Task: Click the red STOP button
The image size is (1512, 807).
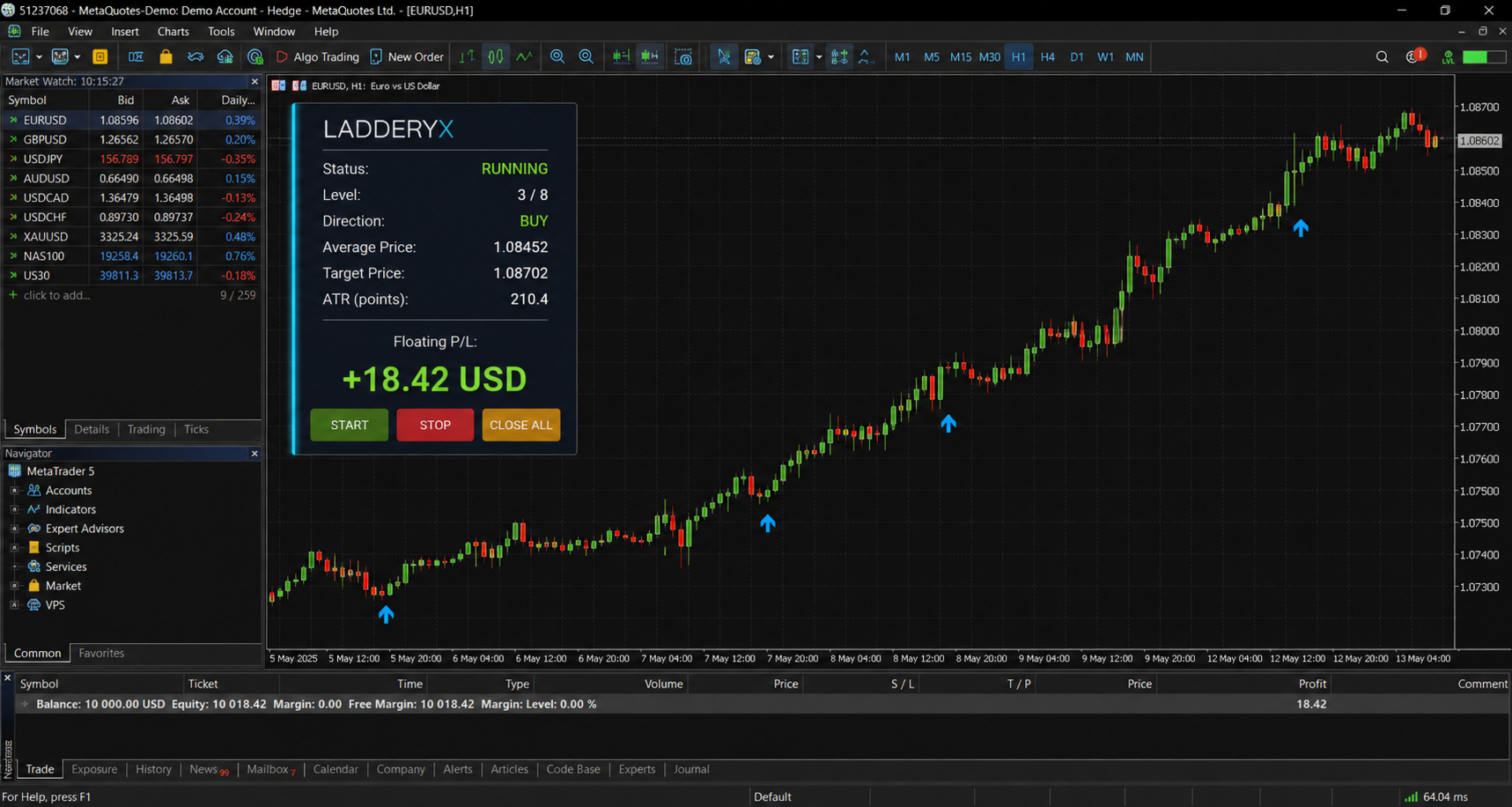Action: [x=435, y=425]
